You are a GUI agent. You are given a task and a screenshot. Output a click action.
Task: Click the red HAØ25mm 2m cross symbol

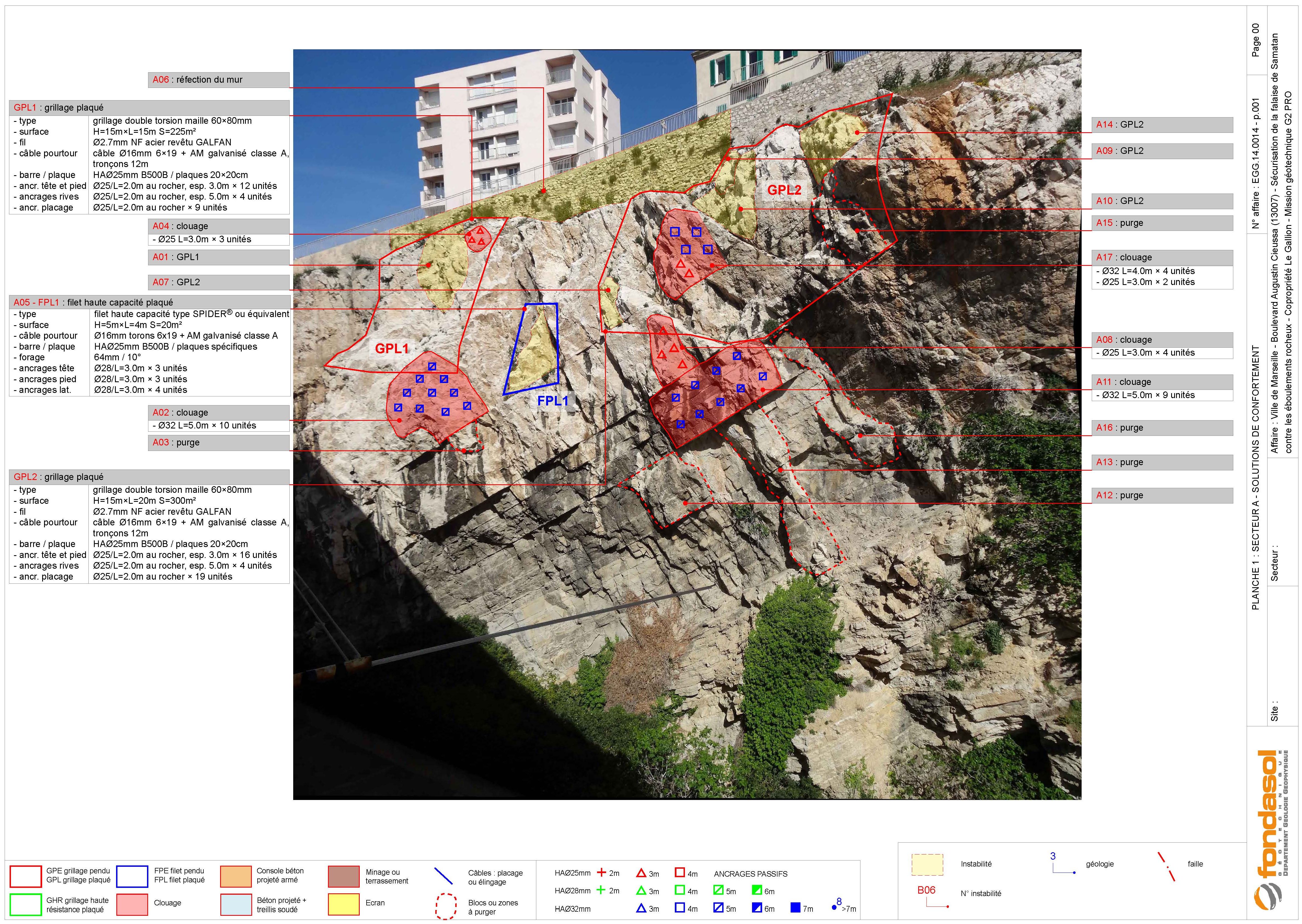coord(601,872)
